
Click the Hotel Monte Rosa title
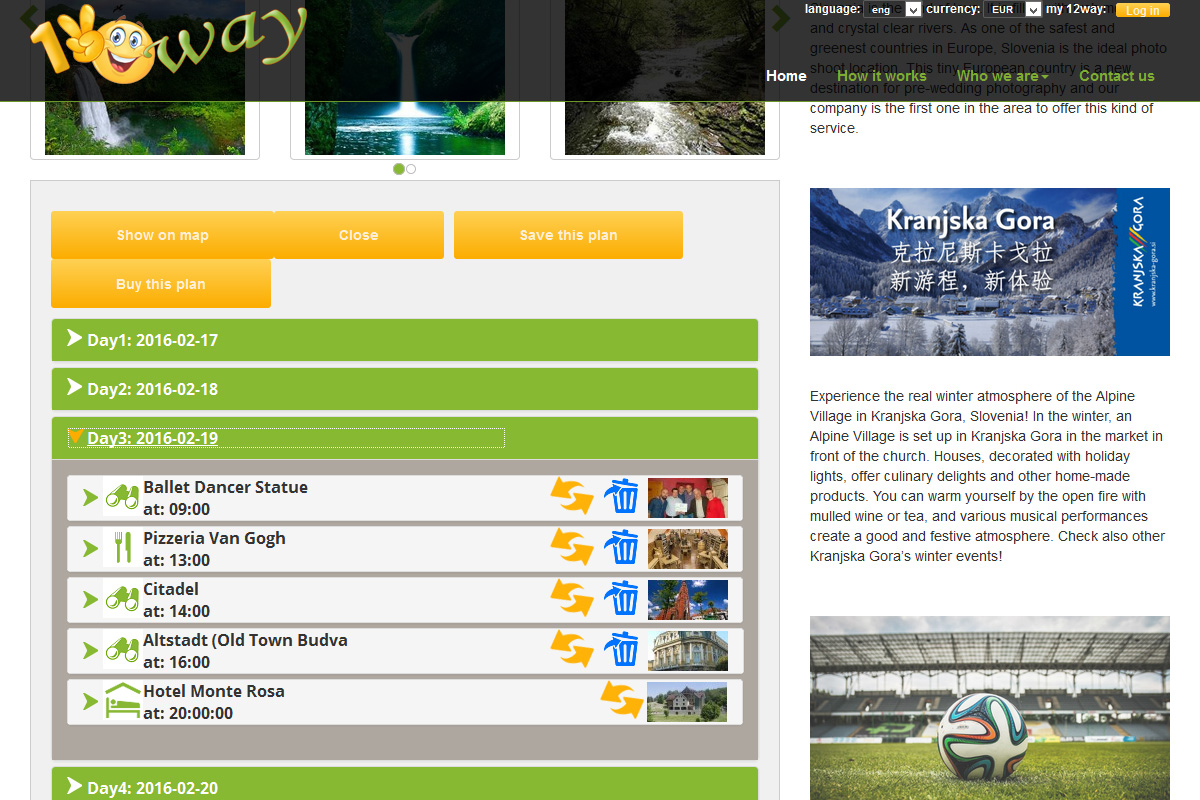pos(213,691)
